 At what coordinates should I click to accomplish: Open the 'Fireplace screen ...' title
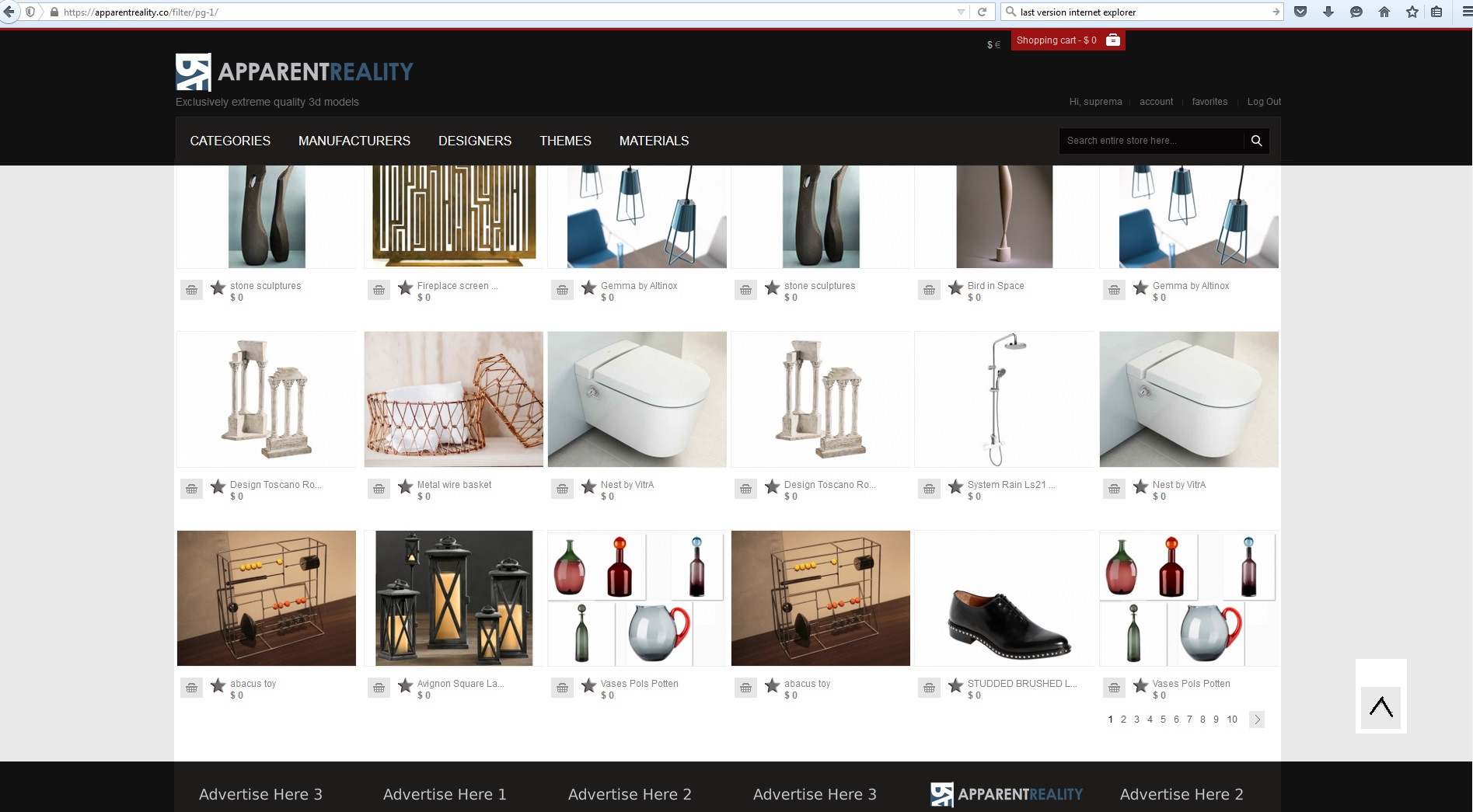click(457, 286)
